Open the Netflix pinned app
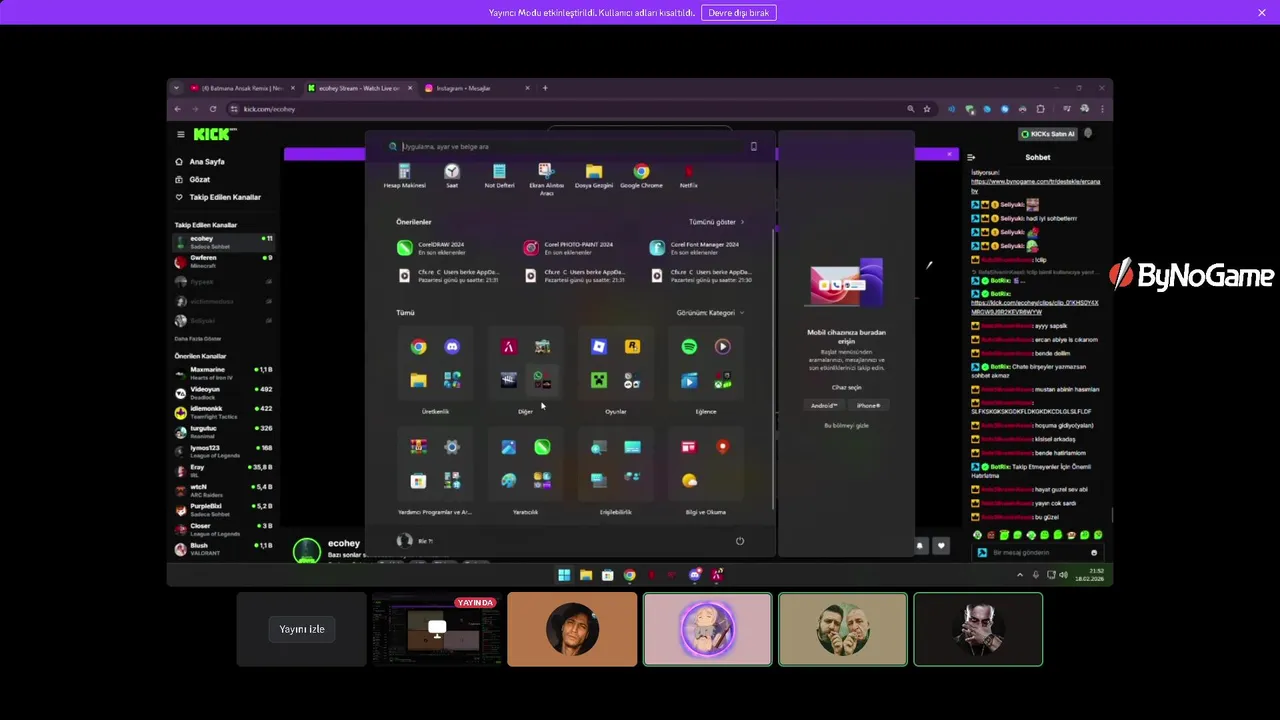The image size is (1280, 720). click(688, 177)
